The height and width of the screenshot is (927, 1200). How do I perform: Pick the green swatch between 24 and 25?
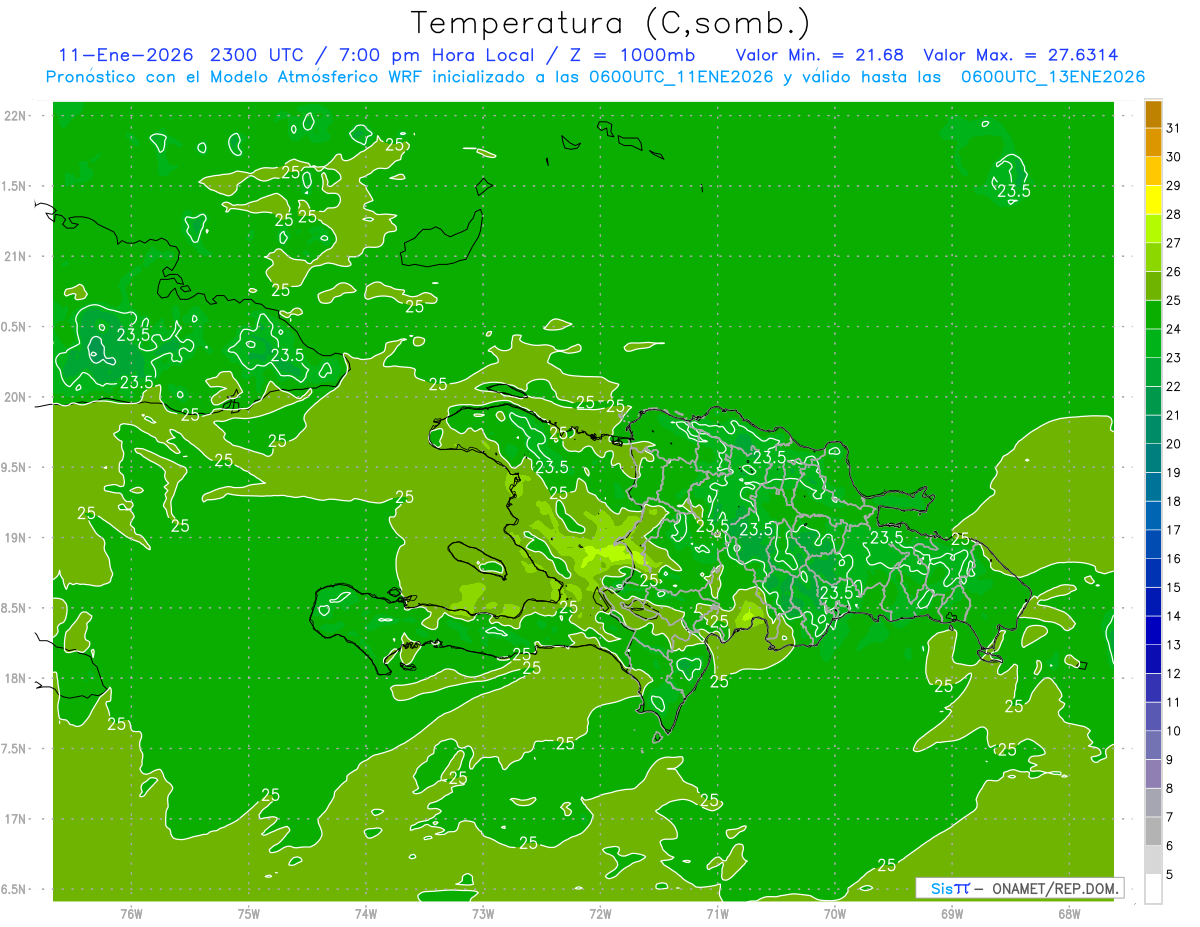pos(1153,315)
